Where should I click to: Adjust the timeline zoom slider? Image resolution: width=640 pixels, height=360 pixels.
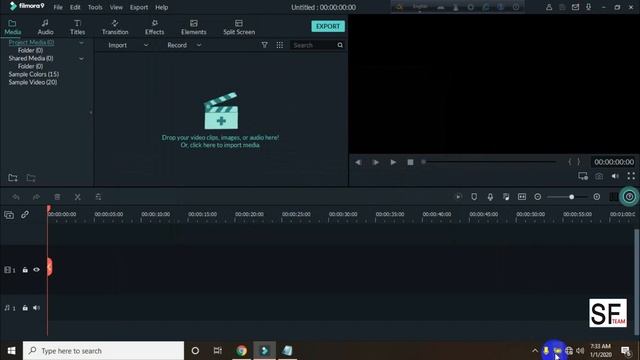tap(567, 197)
